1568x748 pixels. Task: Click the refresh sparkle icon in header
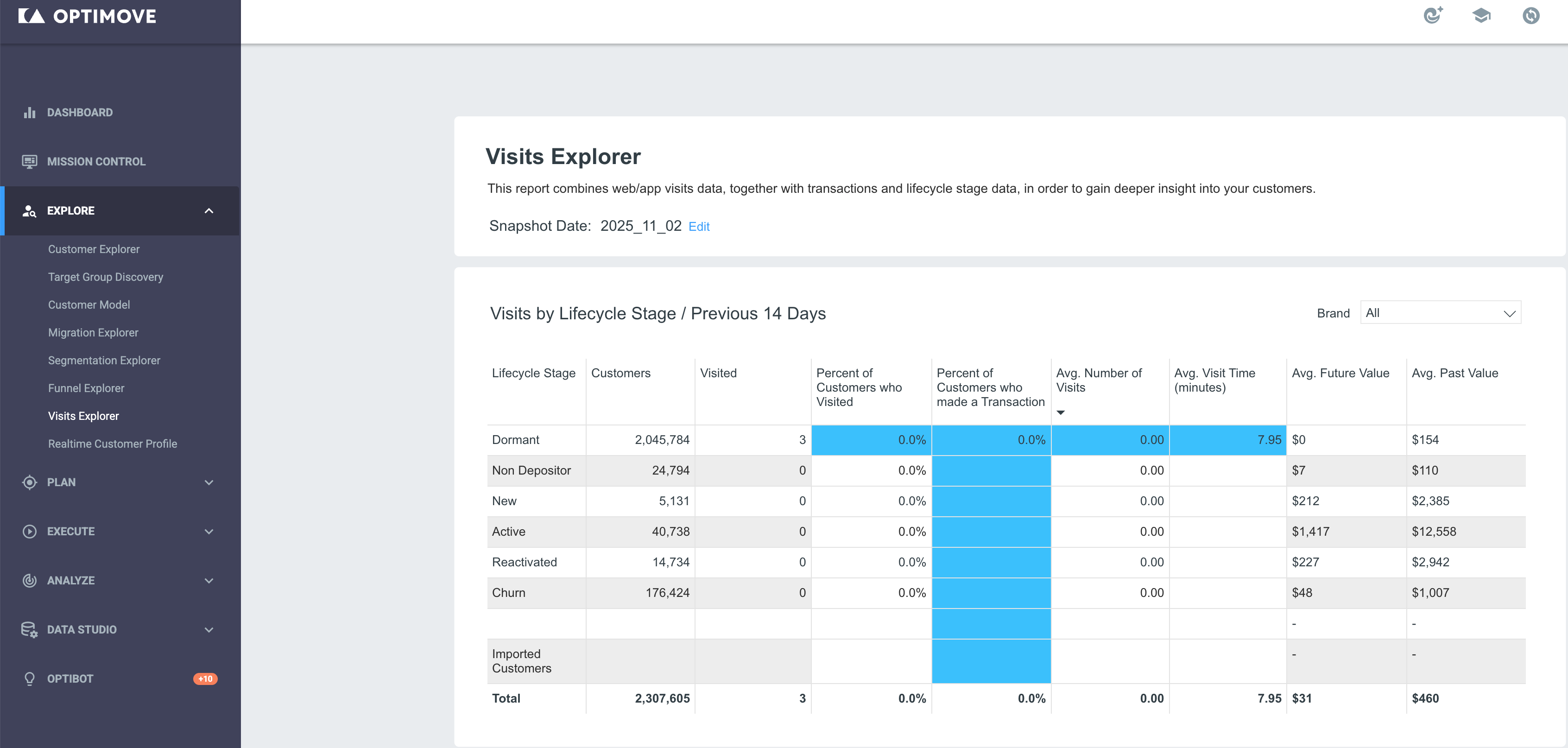[1434, 15]
